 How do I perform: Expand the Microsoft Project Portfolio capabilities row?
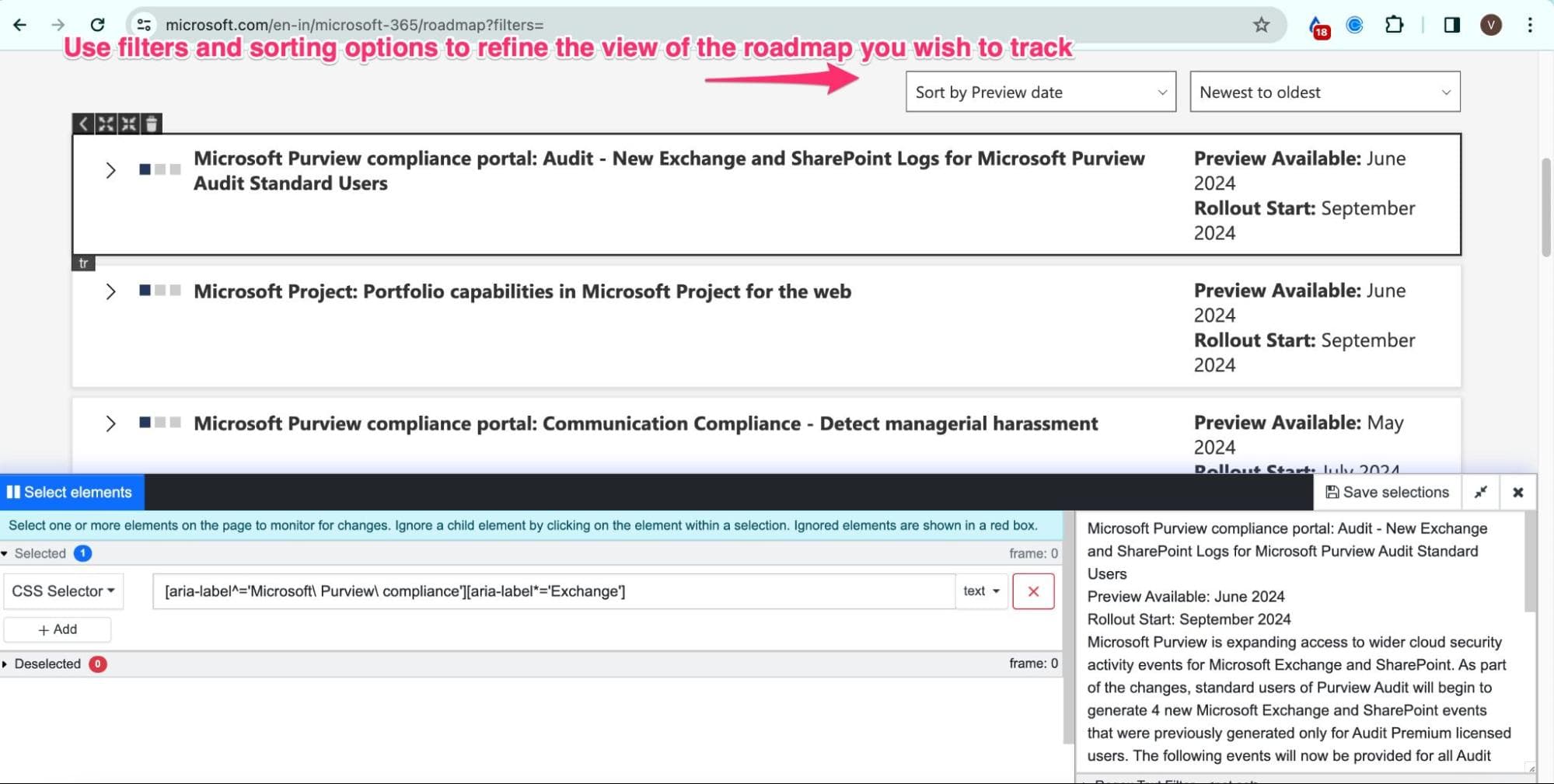[x=110, y=292]
